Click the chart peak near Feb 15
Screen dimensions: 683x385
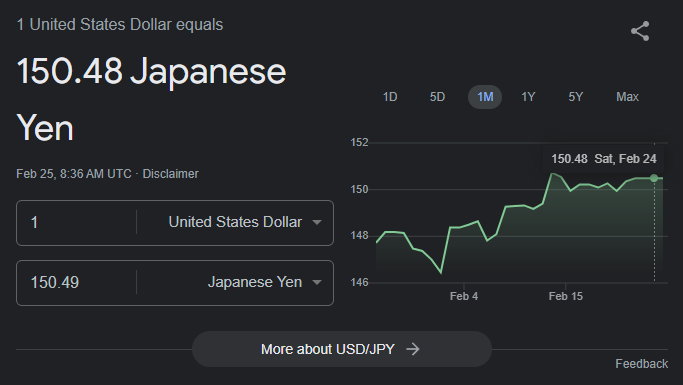(x=553, y=174)
